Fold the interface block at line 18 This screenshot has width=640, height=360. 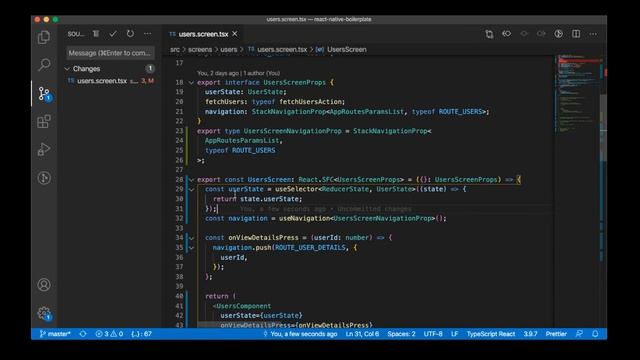[x=191, y=82]
